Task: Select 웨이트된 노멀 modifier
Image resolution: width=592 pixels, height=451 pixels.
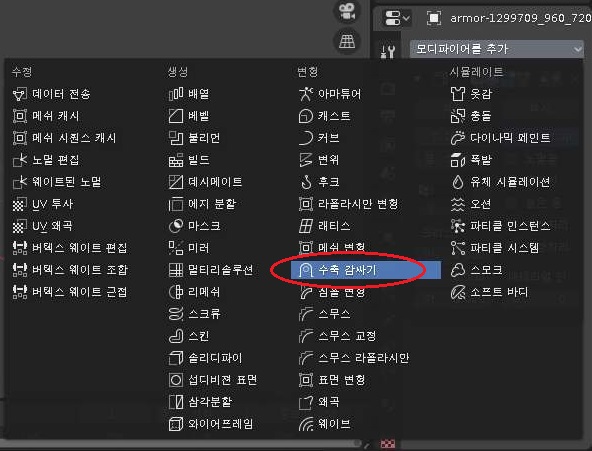Action: [57, 182]
